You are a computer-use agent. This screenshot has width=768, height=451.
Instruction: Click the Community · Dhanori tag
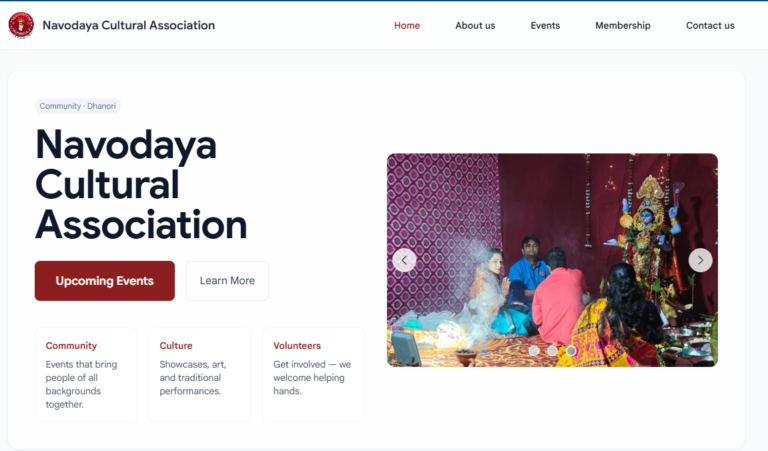78,106
